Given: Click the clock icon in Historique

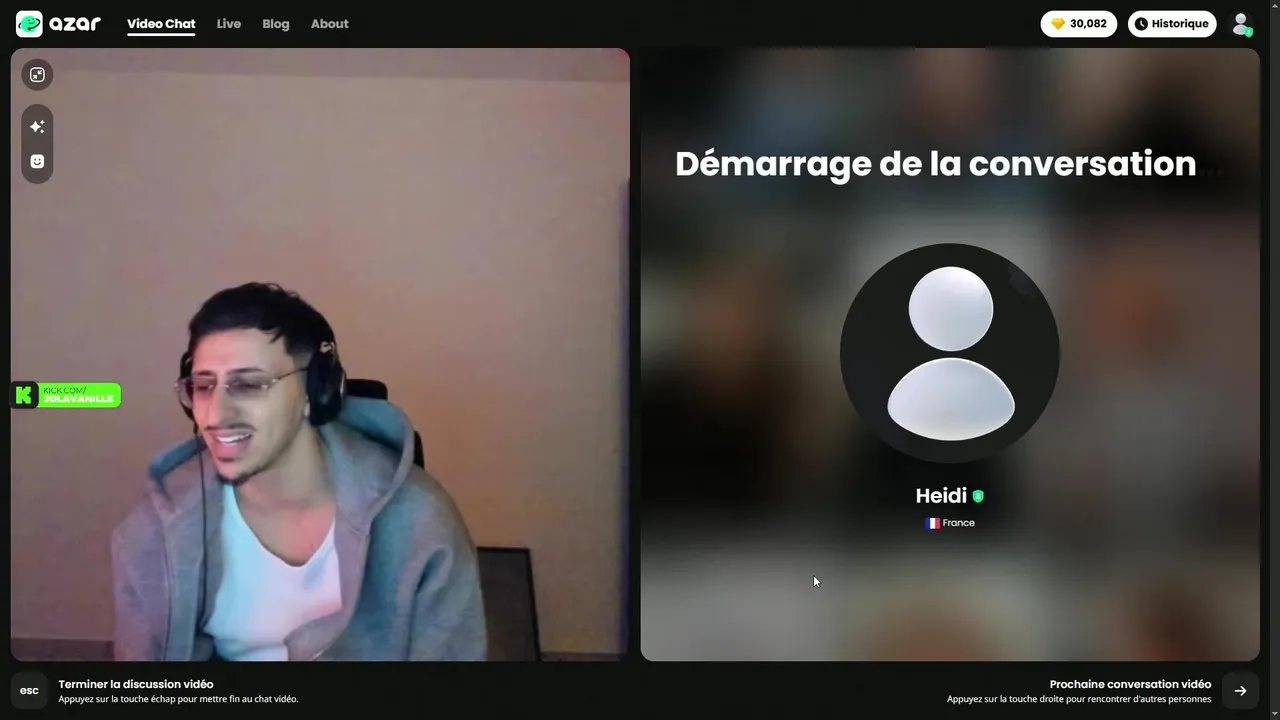Looking at the screenshot, I should (x=1141, y=24).
